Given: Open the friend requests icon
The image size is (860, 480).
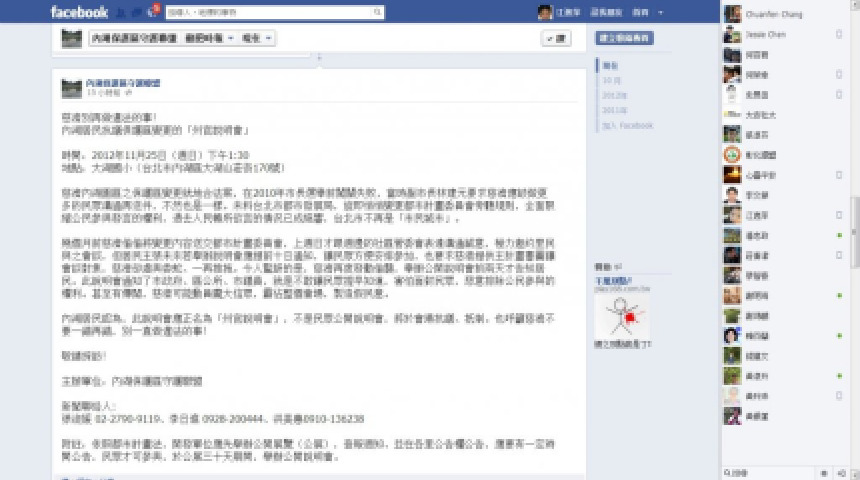Looking at the screenshot, I should [x=121, y=12].
